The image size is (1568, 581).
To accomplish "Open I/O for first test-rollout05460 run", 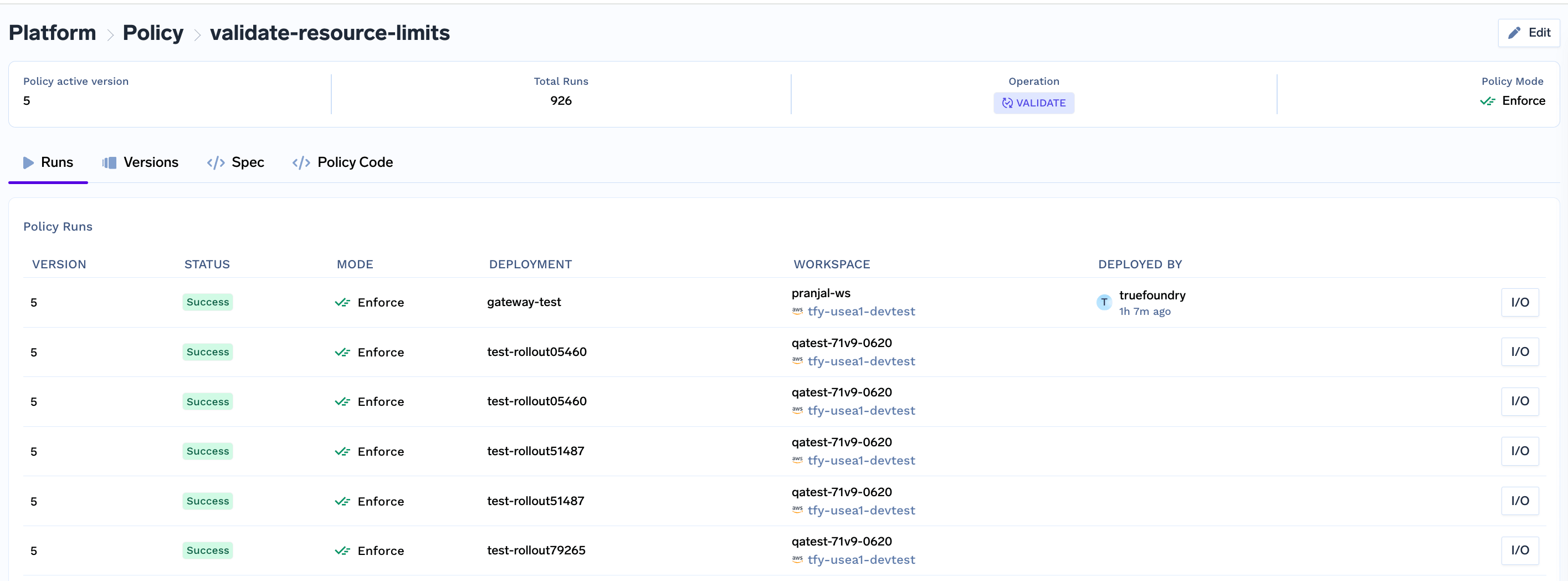I will point(1520,351).
